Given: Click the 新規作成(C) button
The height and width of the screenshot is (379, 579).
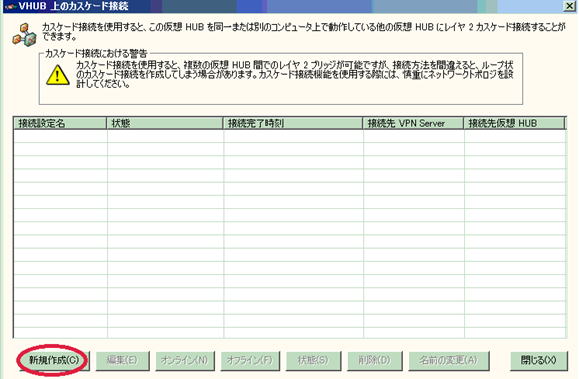Looking at the screenshot, I should (54, 361).
